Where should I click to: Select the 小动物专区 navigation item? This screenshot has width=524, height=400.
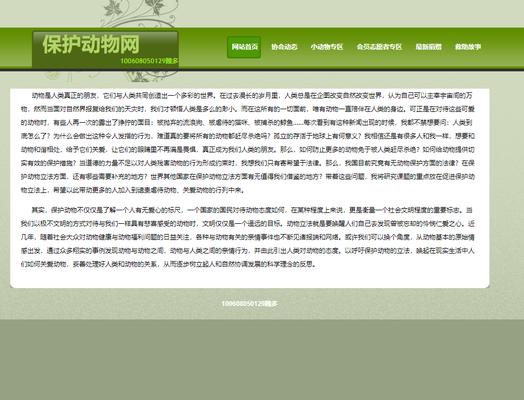pyautogui.click(x=327, y=47)
